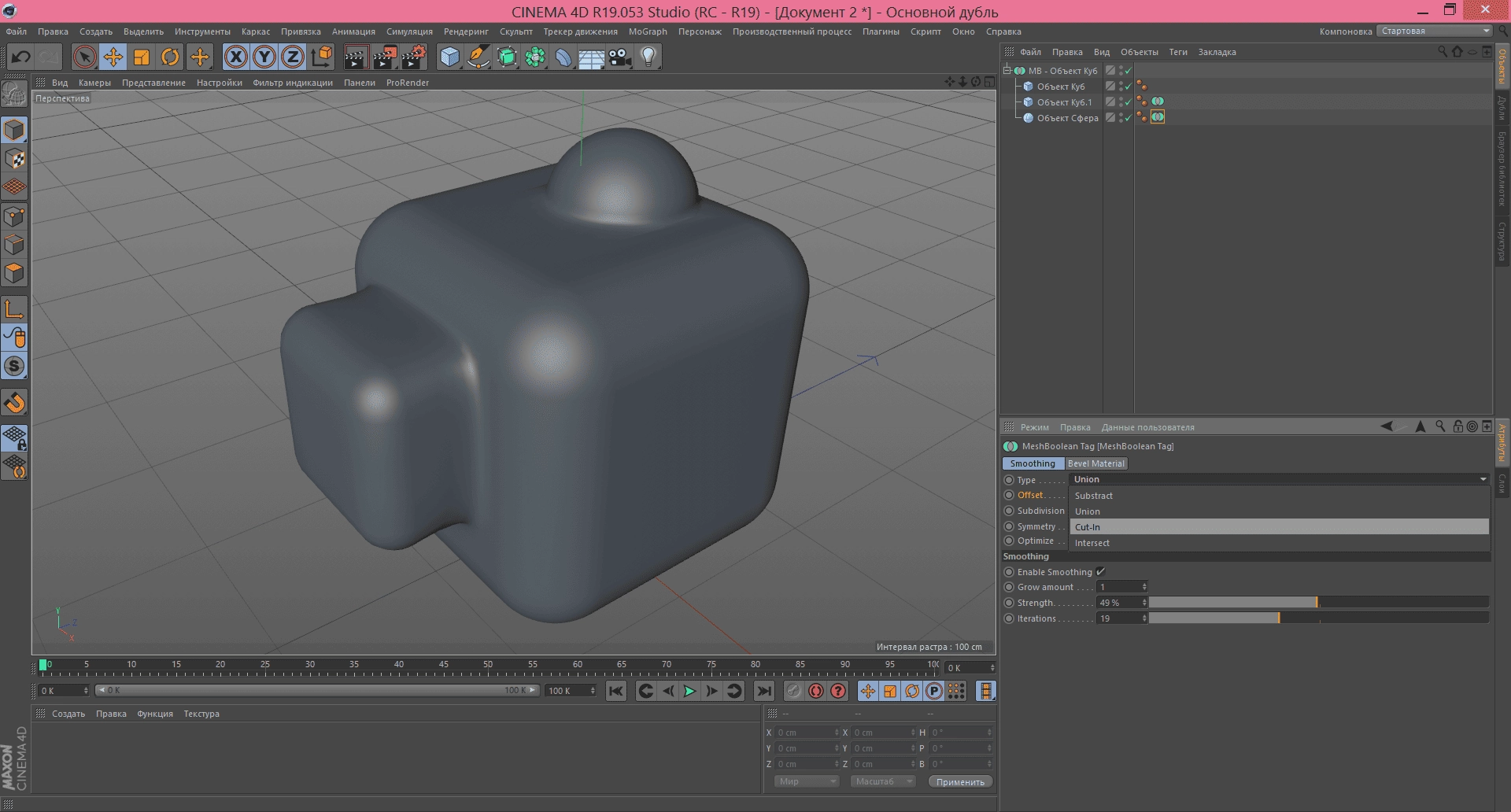The width and height of the screenshot is (1511, 812).
Task: Toggle X axis lock
Action: (x=236, y=57)
